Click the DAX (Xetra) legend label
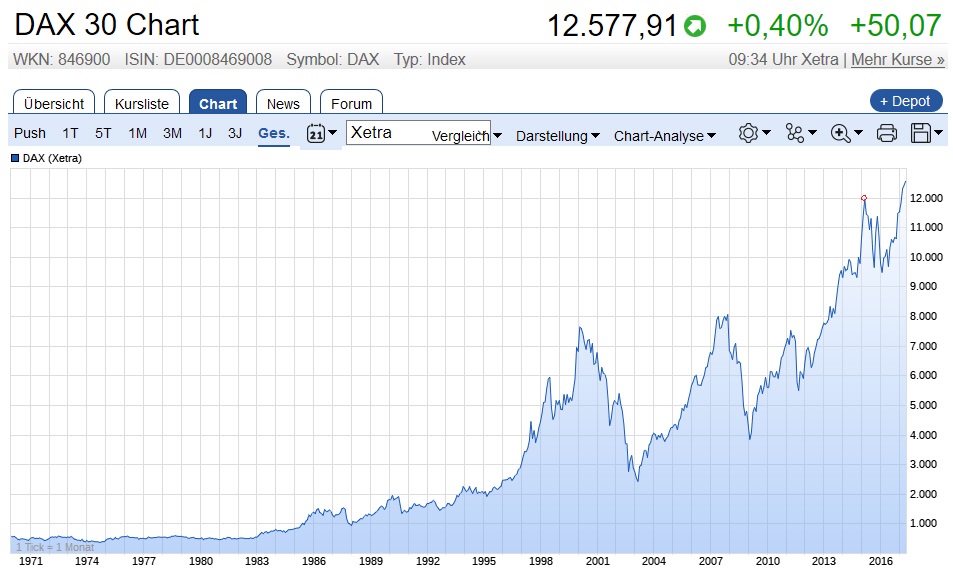This screenshot has height=572, width=953. click(52, 158)
